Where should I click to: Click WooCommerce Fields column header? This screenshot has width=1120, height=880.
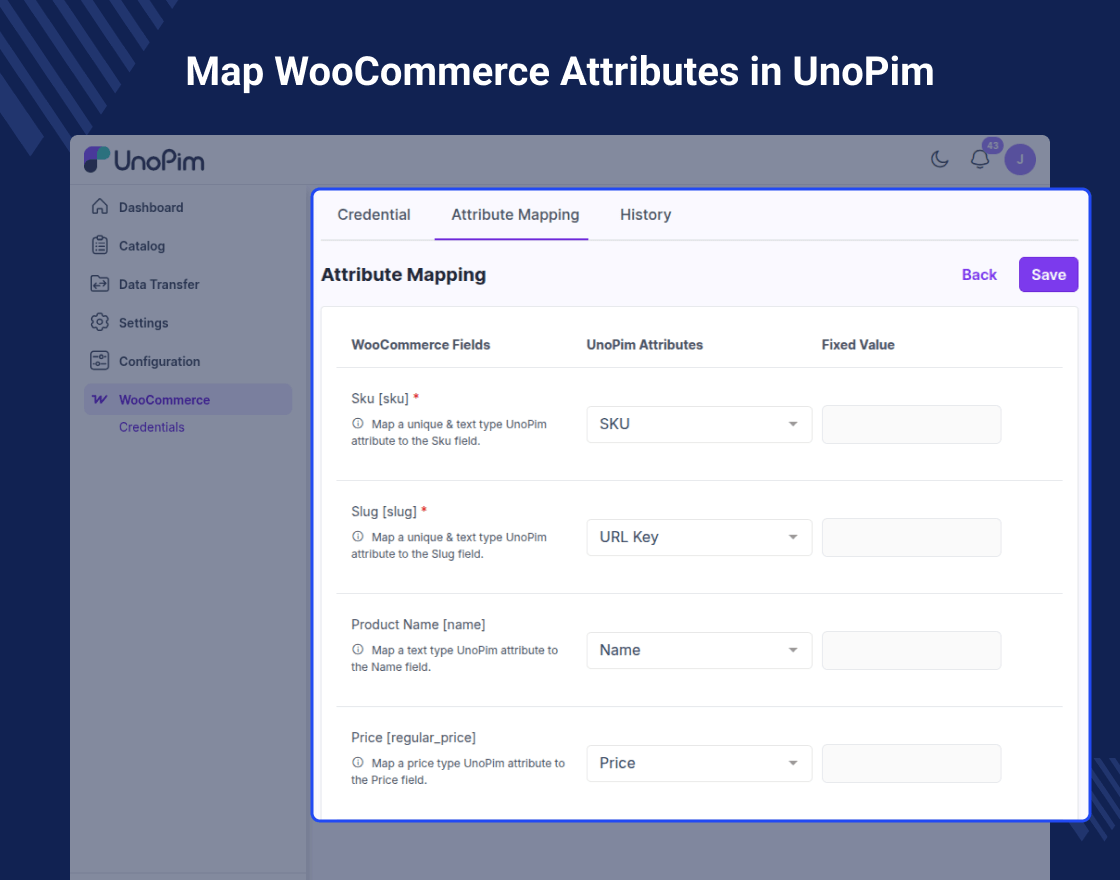point(421,345)
